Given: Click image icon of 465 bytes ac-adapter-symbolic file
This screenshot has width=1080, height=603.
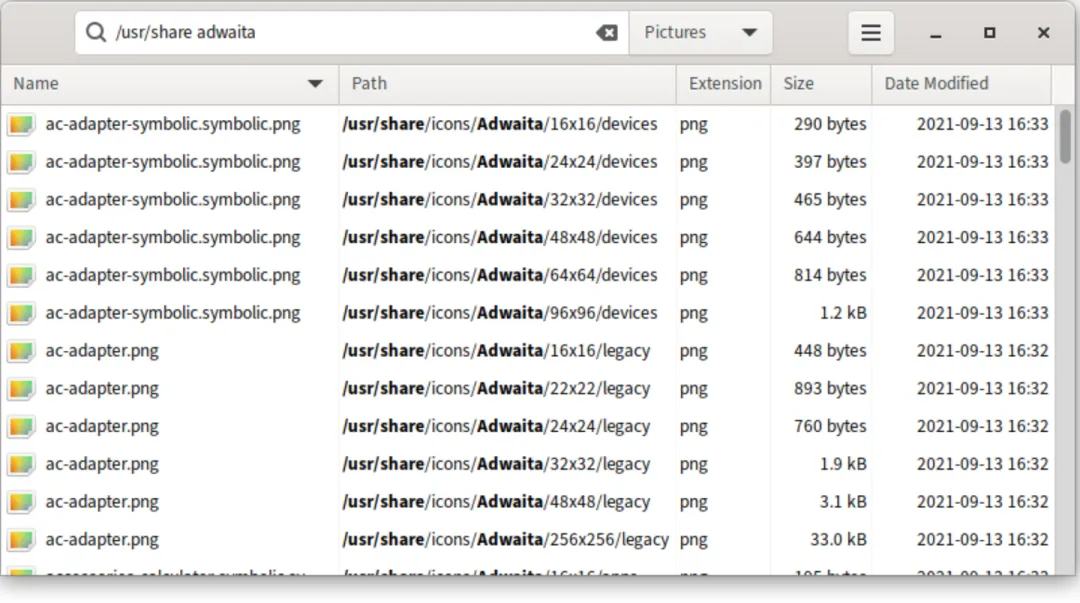Looking at the screenshot, I should [21, 200].
